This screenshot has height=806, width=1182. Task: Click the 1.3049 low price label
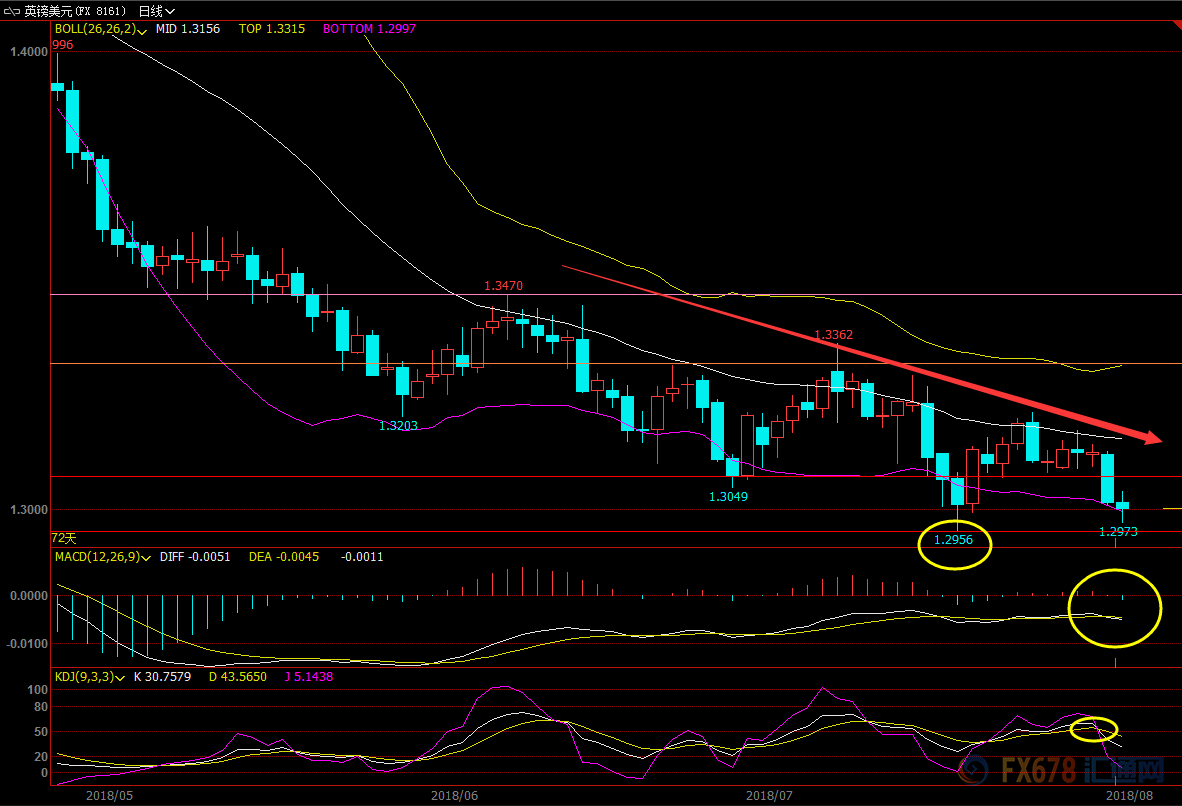pyautogui.click(x=728, y=496)
